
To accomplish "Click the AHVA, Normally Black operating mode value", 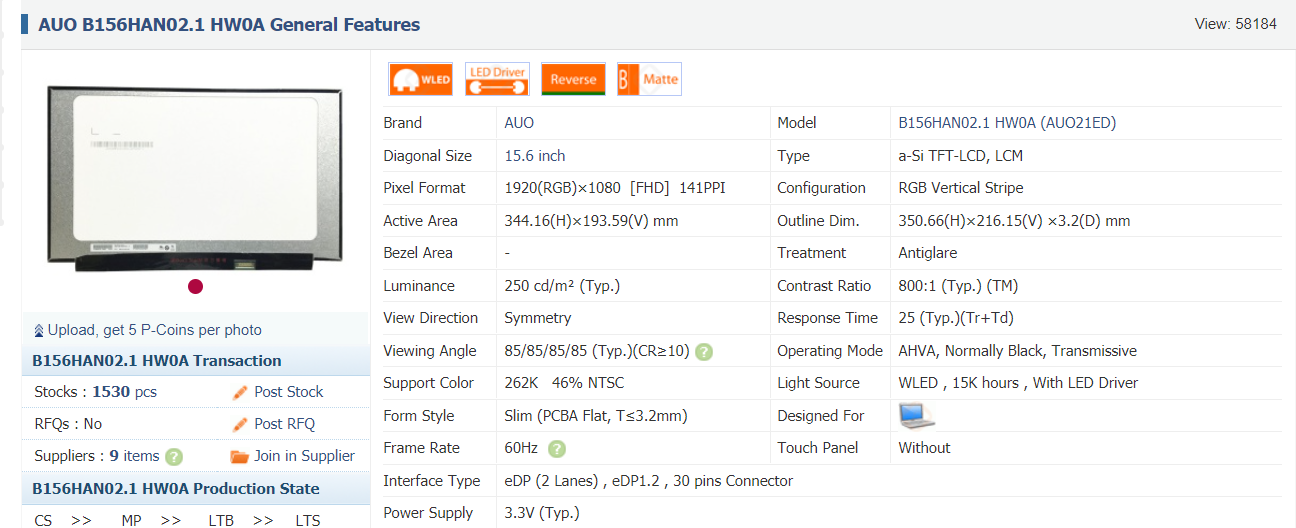I will tap(1017, 351).
